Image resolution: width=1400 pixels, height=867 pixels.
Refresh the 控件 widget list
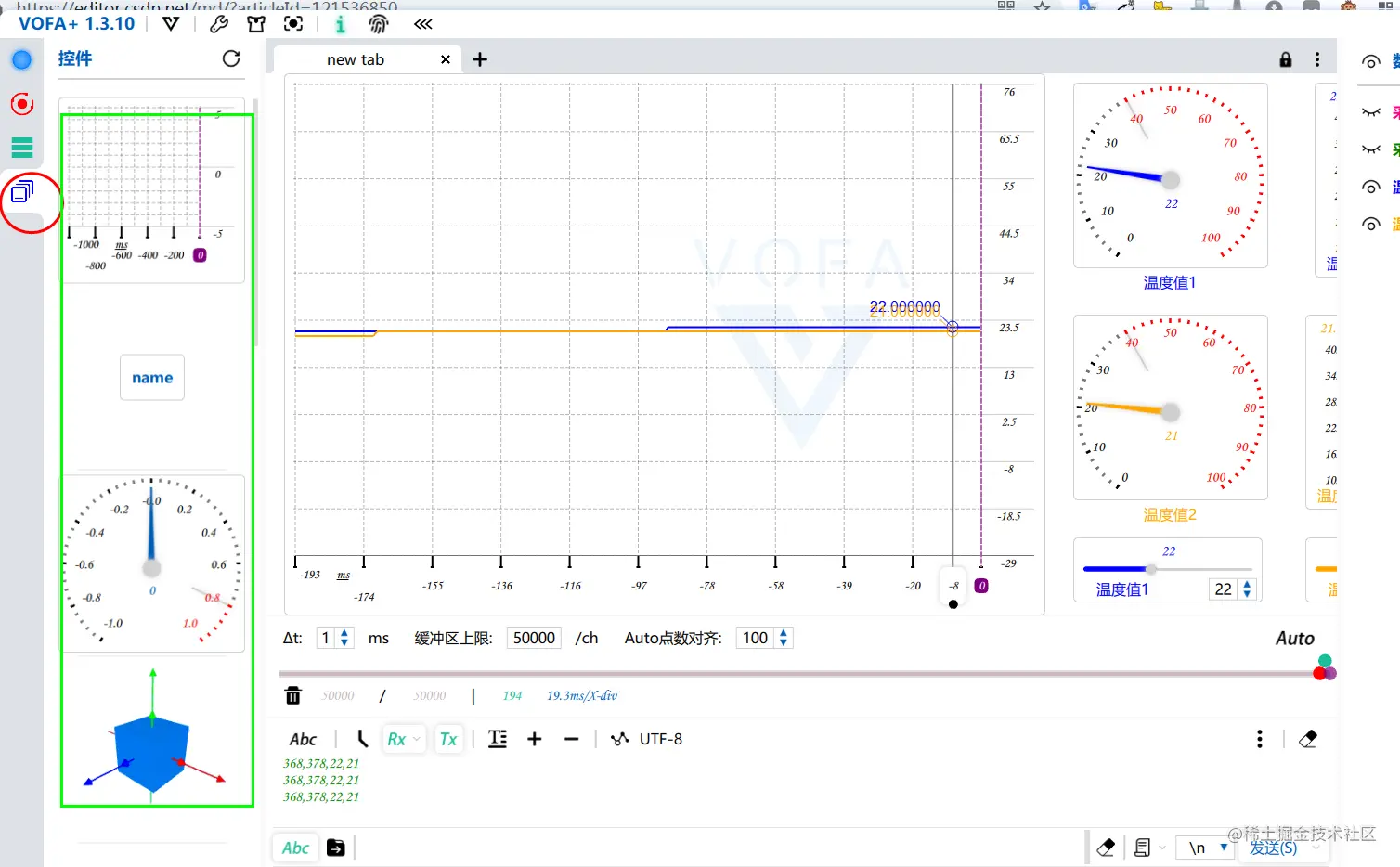pos(231,58)
